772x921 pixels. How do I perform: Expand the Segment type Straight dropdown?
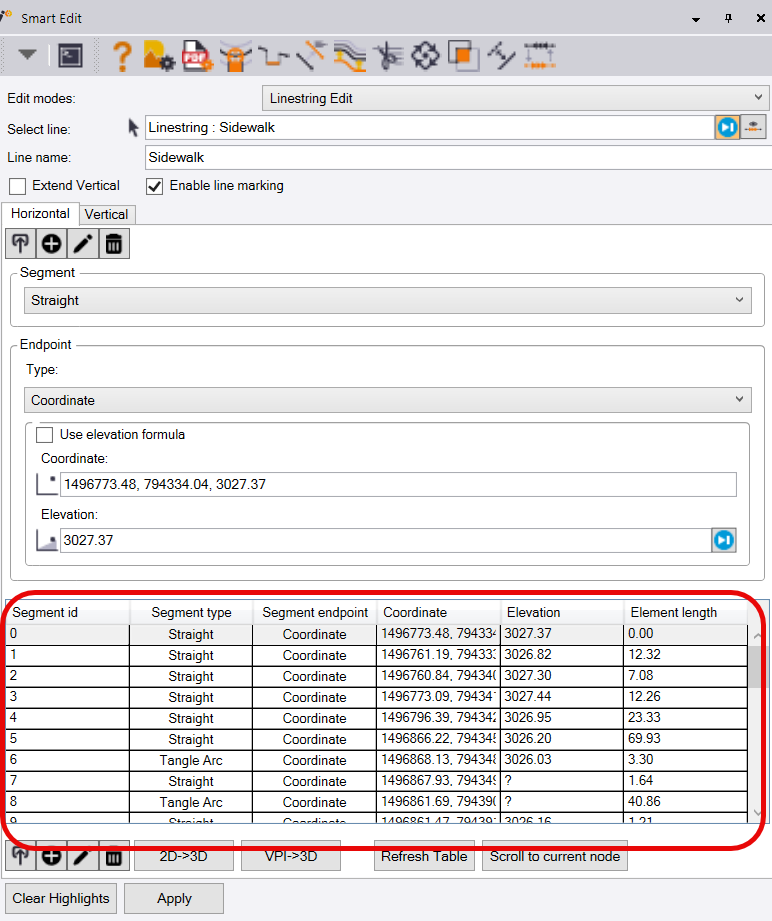(386, 300)
